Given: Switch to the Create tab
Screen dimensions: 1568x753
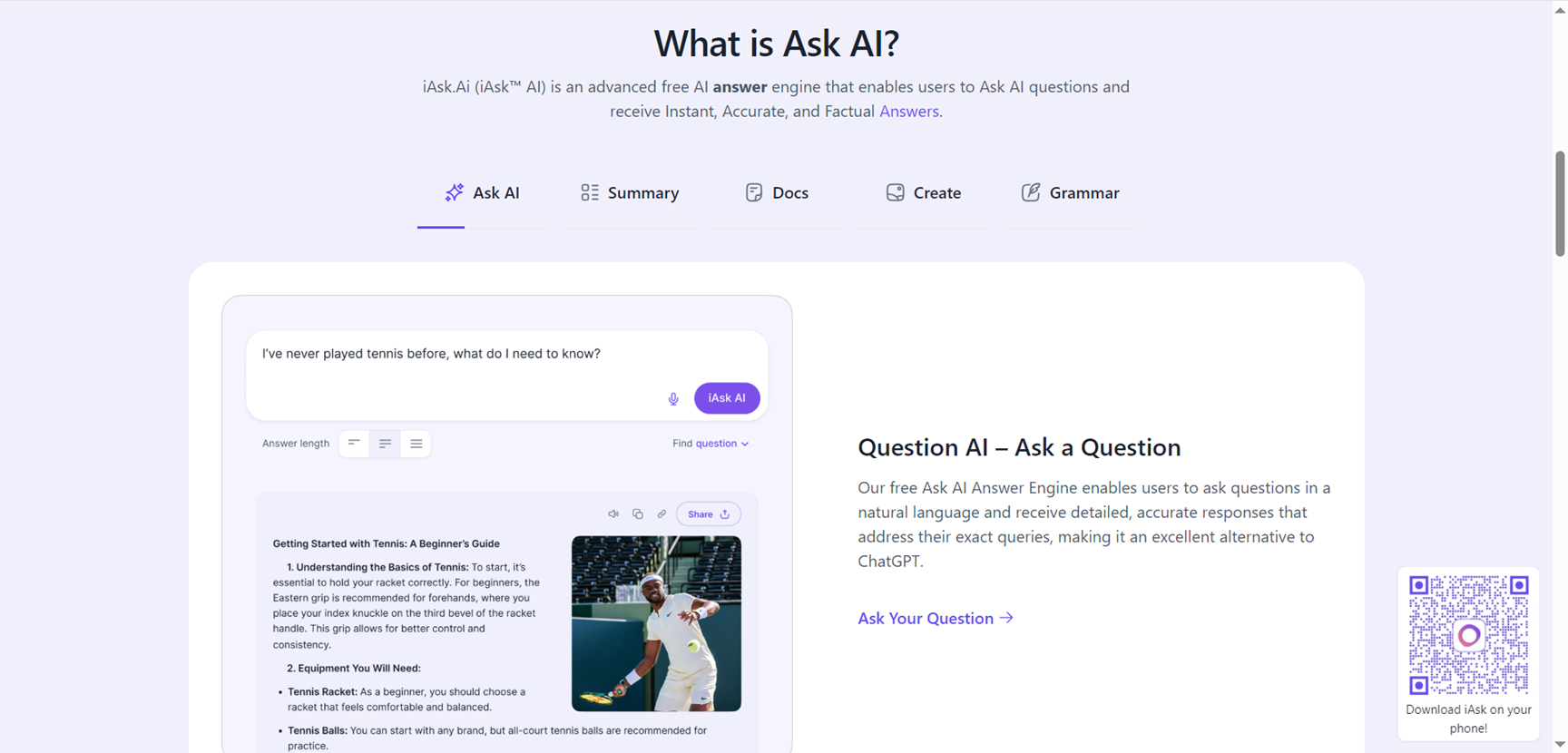Looking at the screenshot, I should [924, 192].
